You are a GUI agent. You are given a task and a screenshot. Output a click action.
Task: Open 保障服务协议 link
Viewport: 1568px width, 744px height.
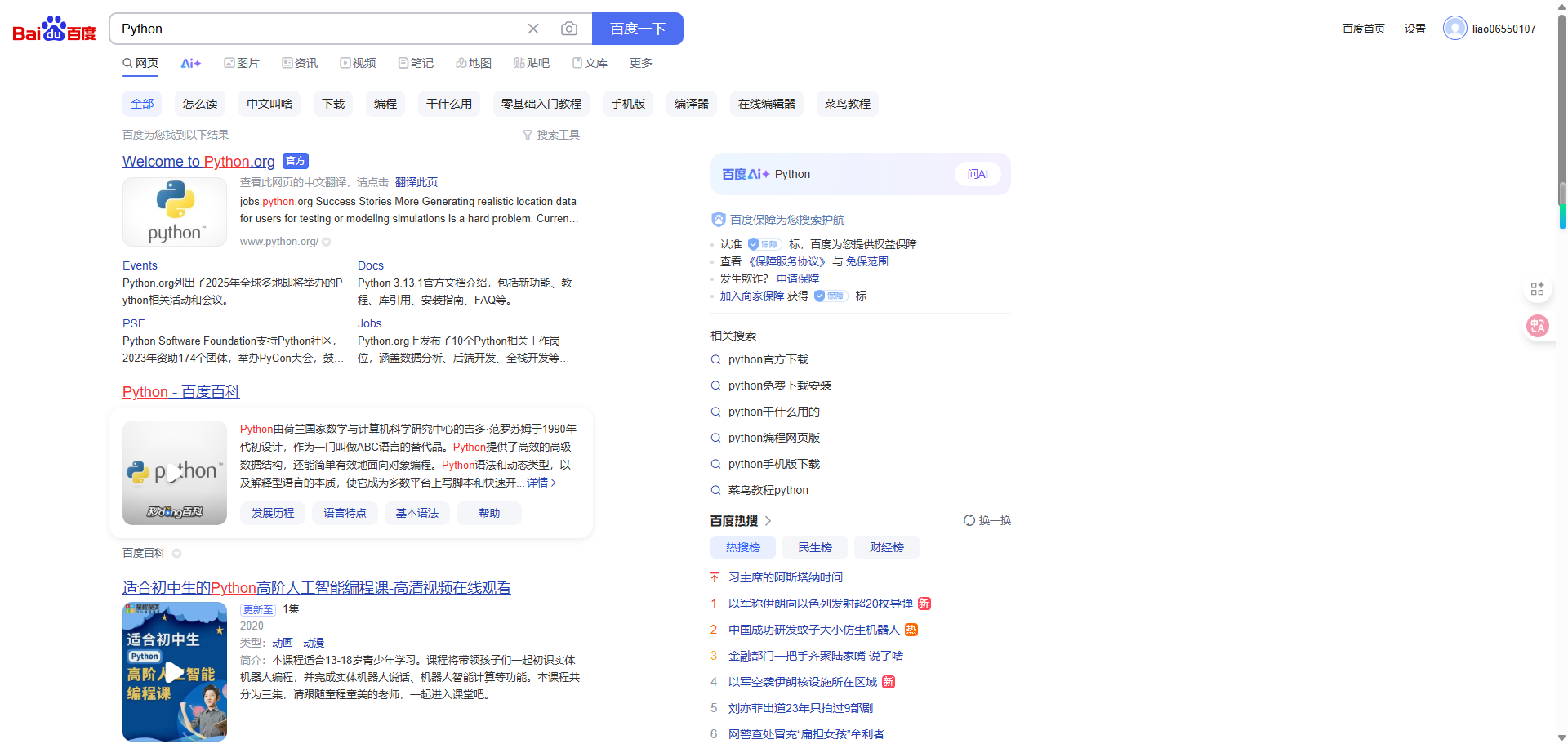pos(787,261)
